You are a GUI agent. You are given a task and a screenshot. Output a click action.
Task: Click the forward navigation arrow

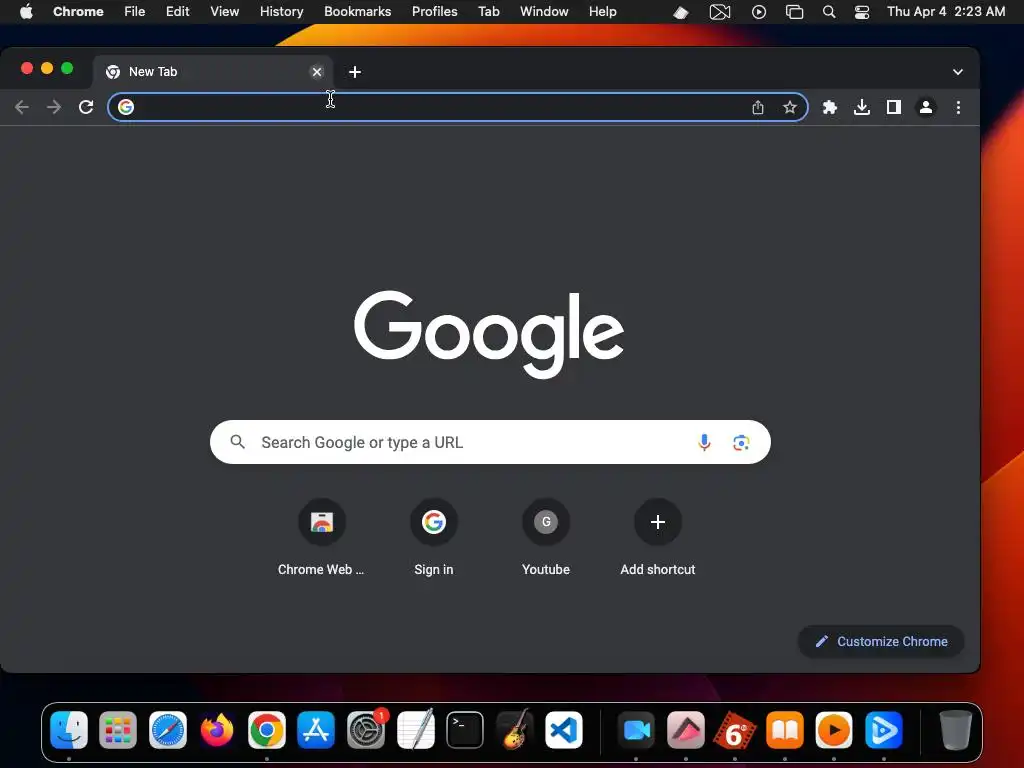pos(54,107)
